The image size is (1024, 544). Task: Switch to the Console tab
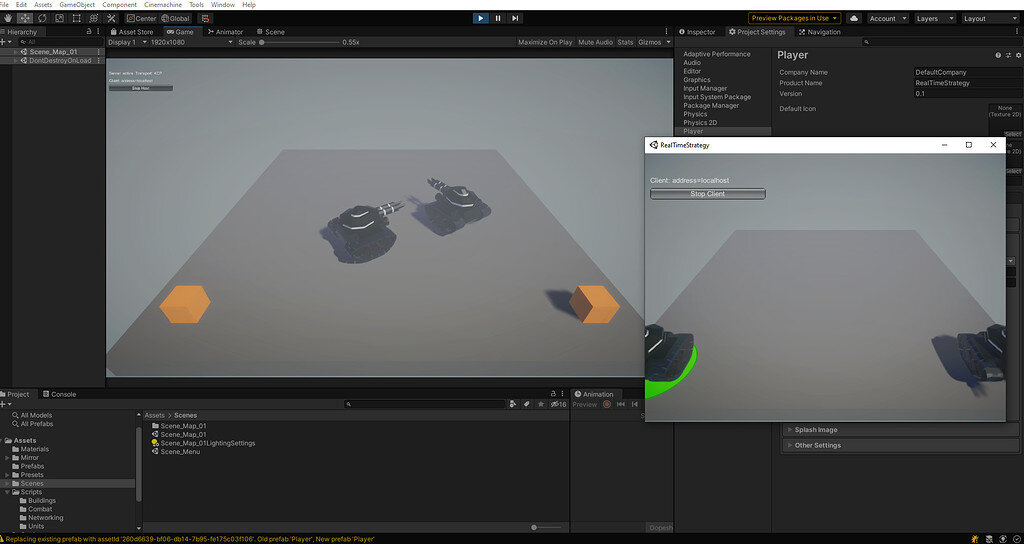tap(62, 394)
